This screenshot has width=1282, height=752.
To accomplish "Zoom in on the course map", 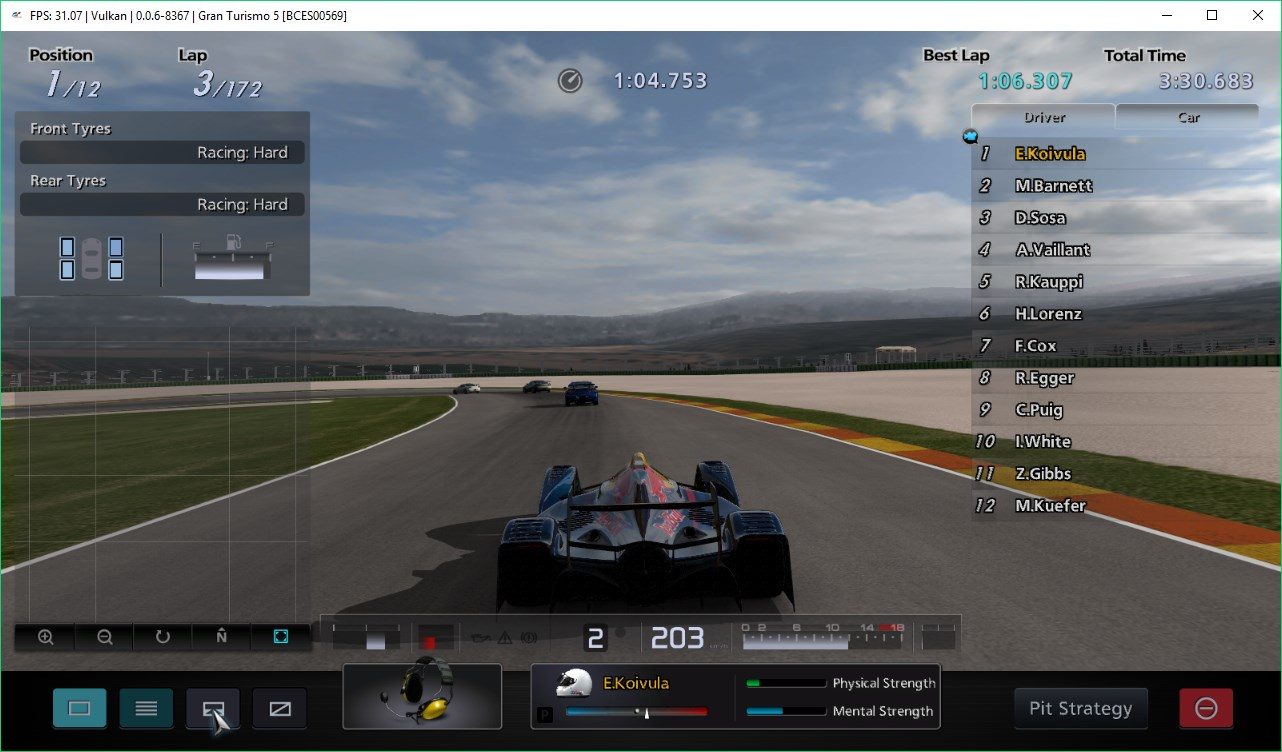I will pos(45,637).
